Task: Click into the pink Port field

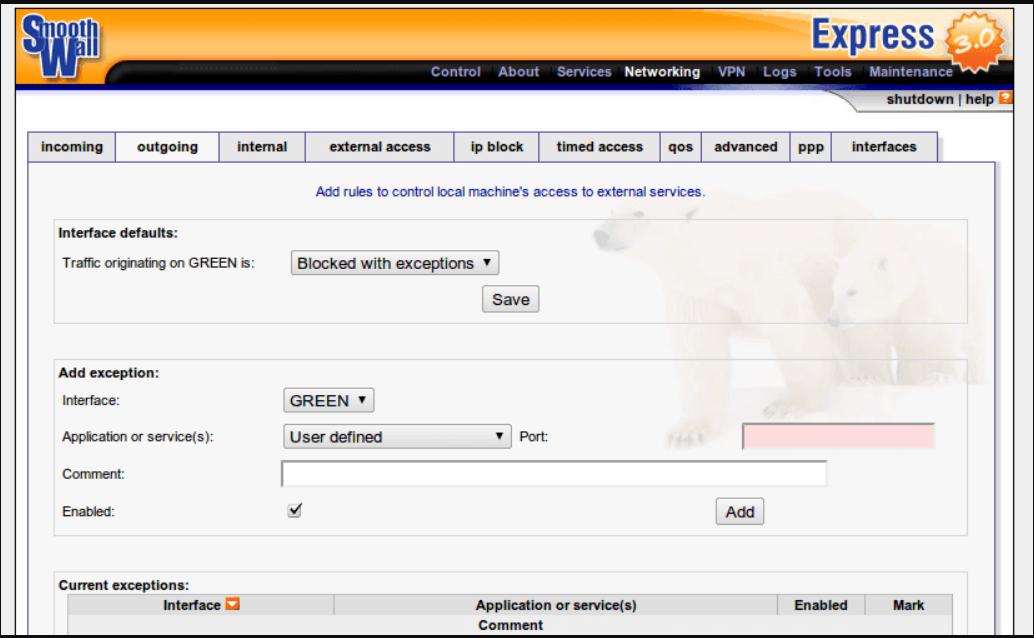Action: [838, 436]
